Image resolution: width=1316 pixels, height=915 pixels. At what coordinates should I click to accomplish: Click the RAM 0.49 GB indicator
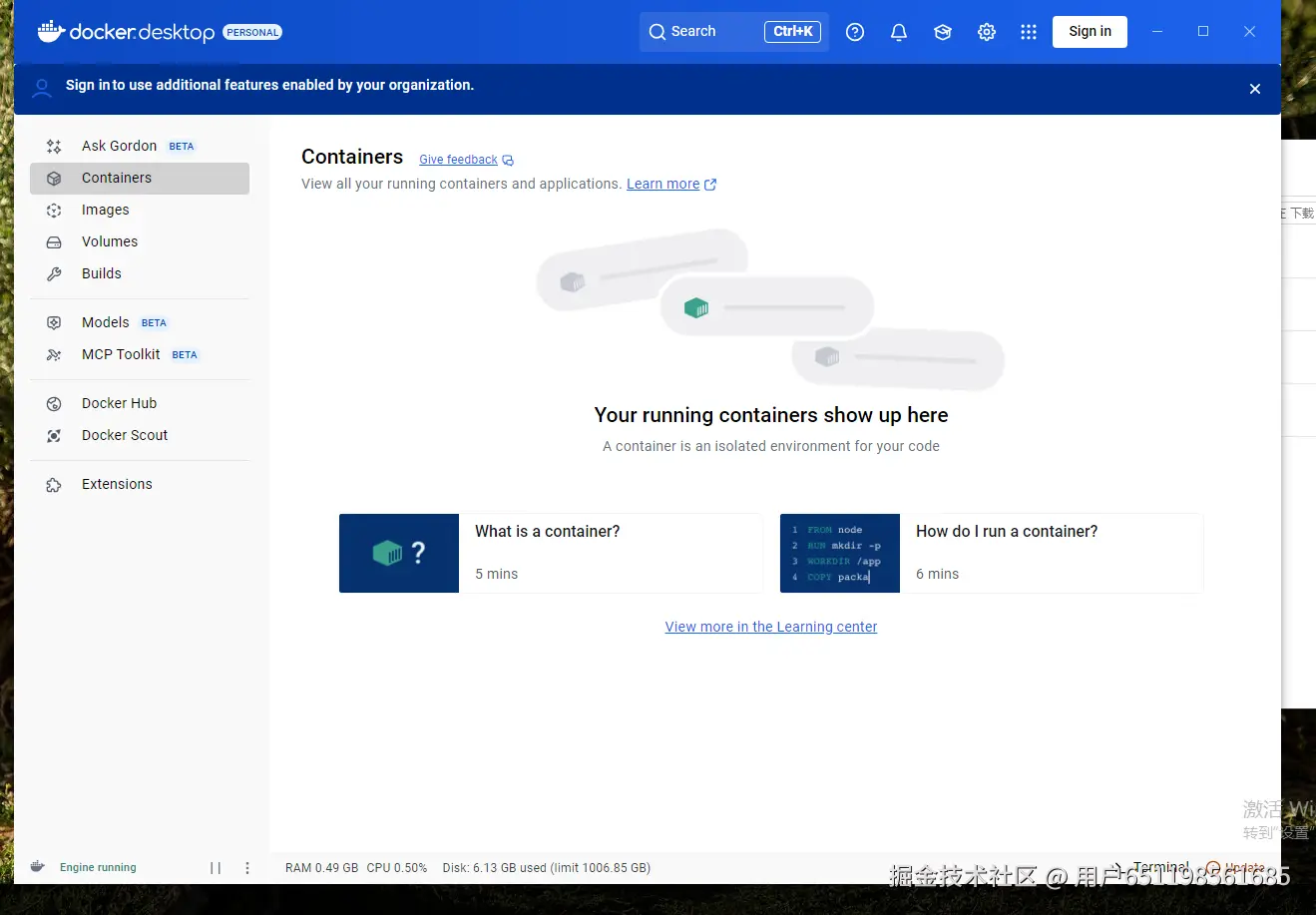pos(321,868)
